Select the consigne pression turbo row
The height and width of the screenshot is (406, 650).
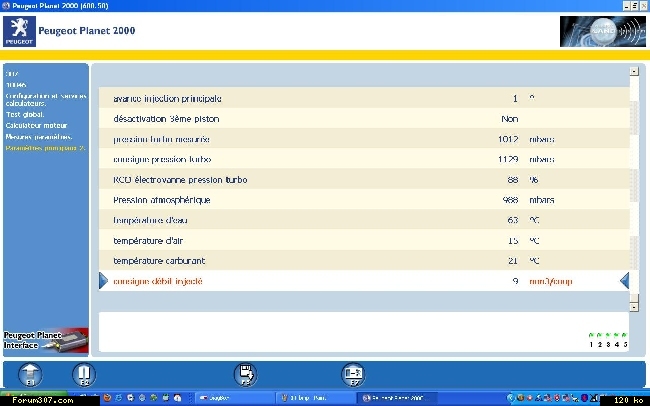tap(364, 159)
